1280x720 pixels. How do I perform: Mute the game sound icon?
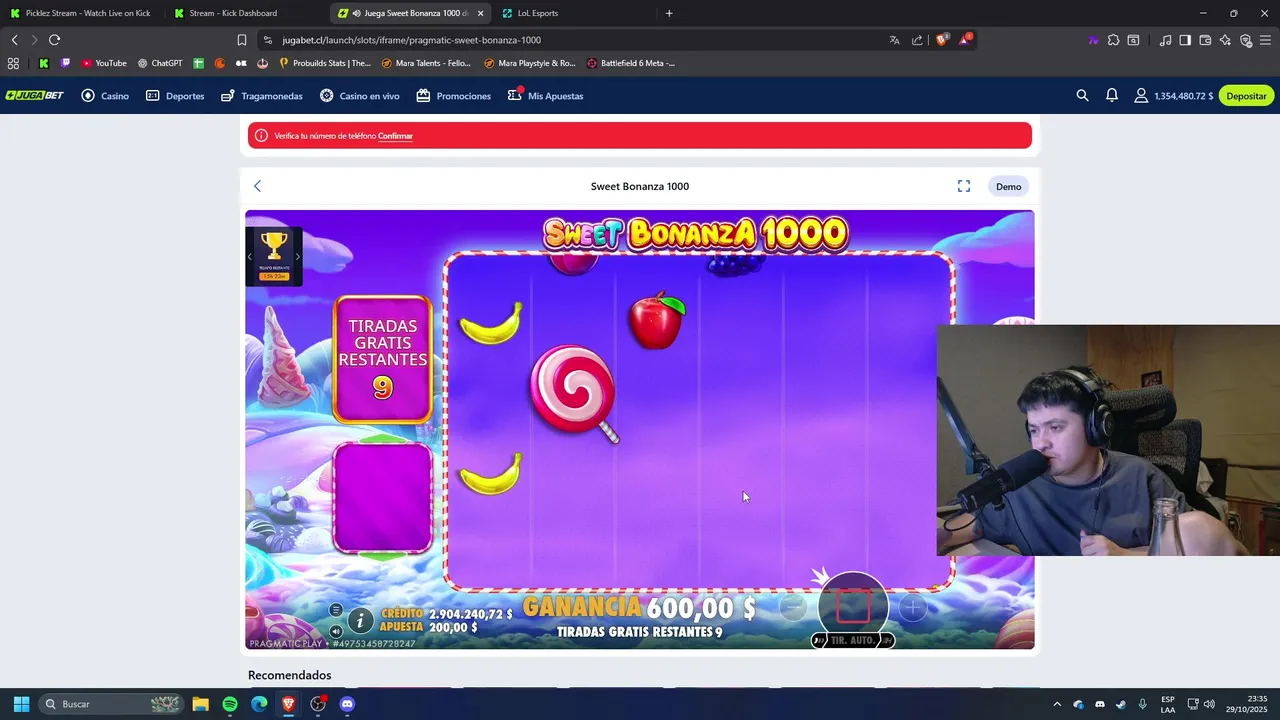pyautogui.click(x=336, y=631)
